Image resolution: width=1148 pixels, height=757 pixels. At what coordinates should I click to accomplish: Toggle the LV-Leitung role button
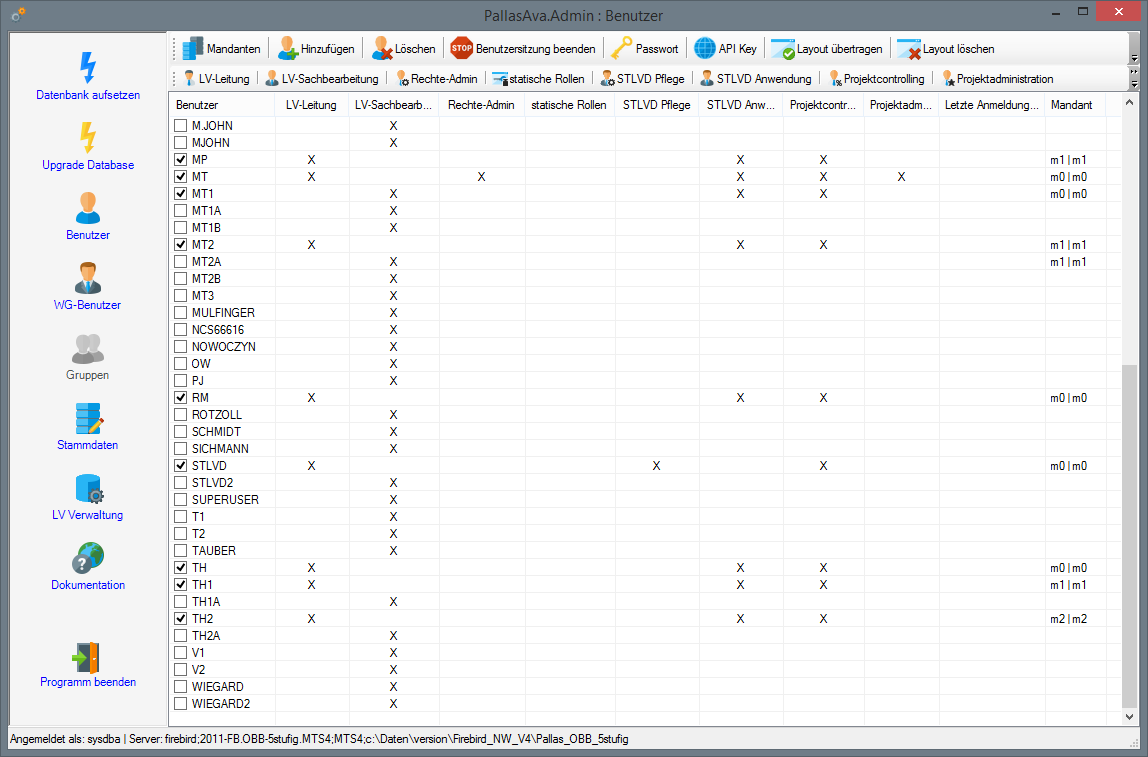(x=216, y=78)
